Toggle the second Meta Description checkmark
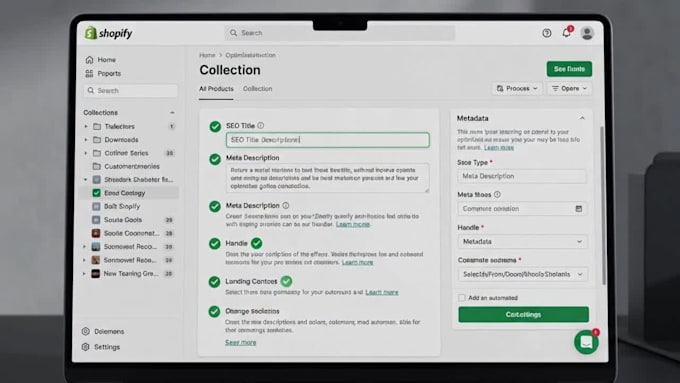Screen dimensions: 680x383 215,206
